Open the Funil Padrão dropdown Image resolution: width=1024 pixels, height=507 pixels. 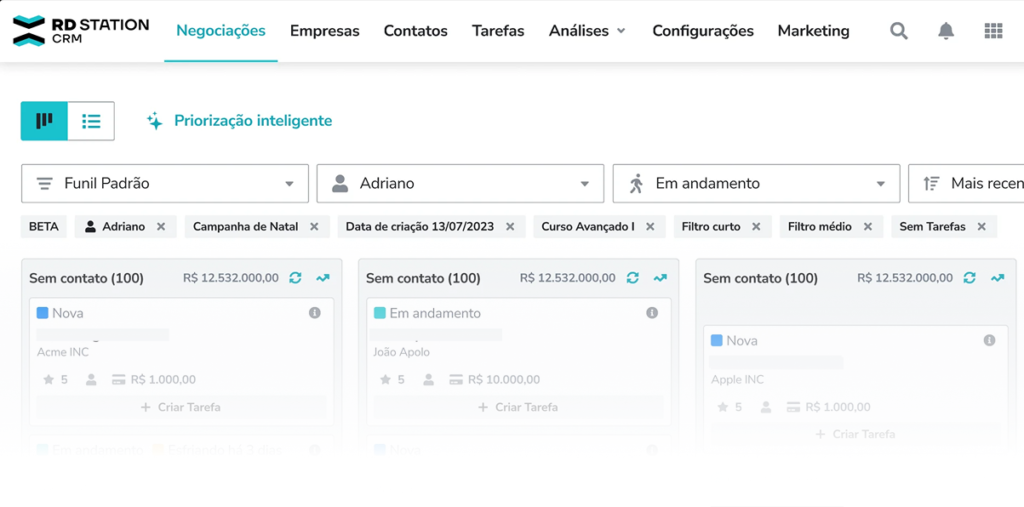(164, 184)
